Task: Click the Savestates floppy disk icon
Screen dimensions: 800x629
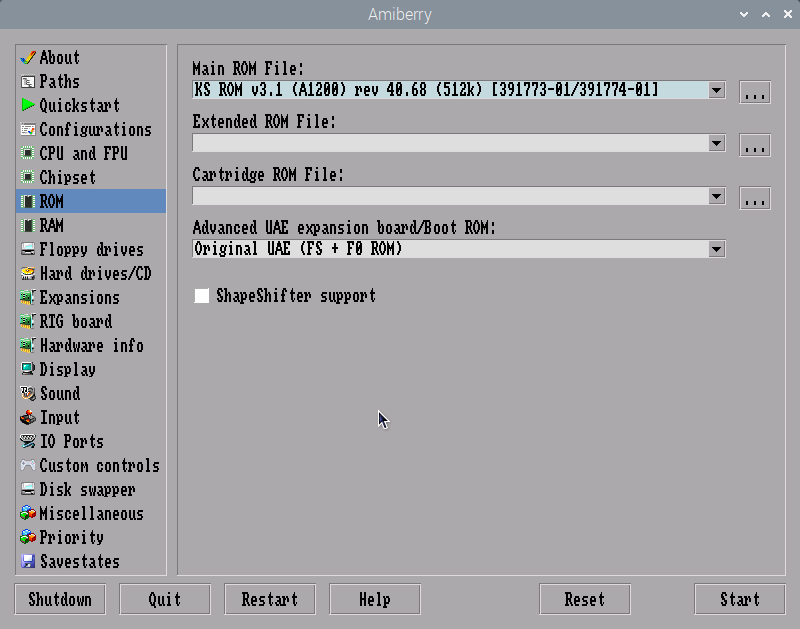Action: 28,561
